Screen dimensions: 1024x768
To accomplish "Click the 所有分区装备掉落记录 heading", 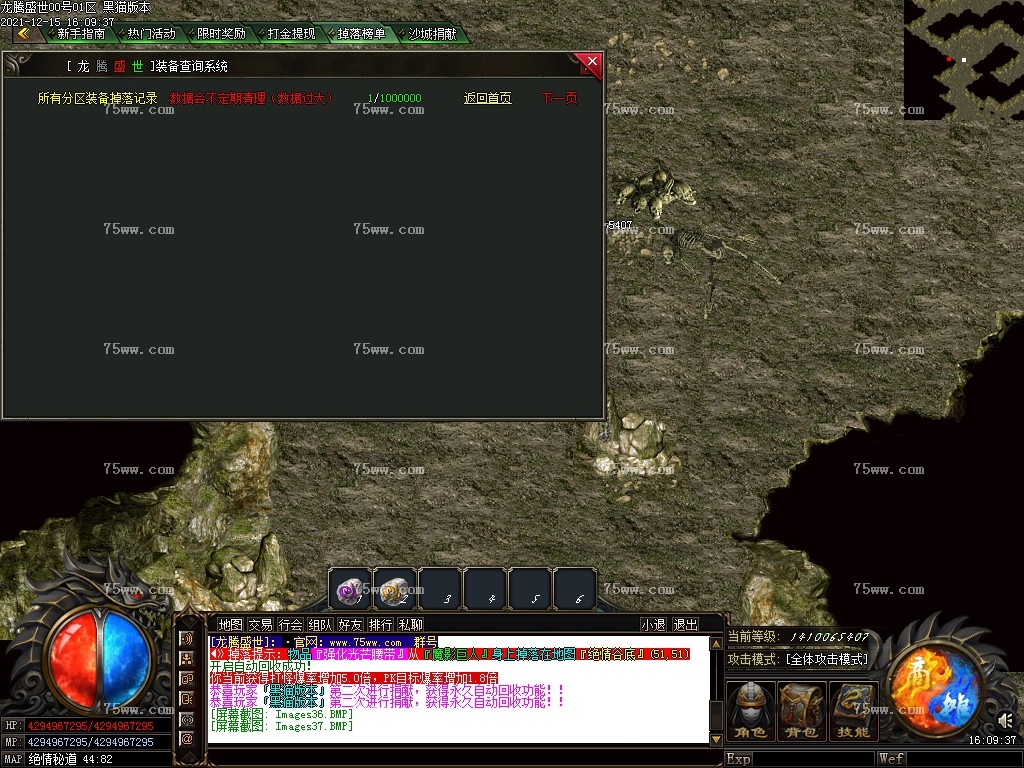I will tap(97, 98).
